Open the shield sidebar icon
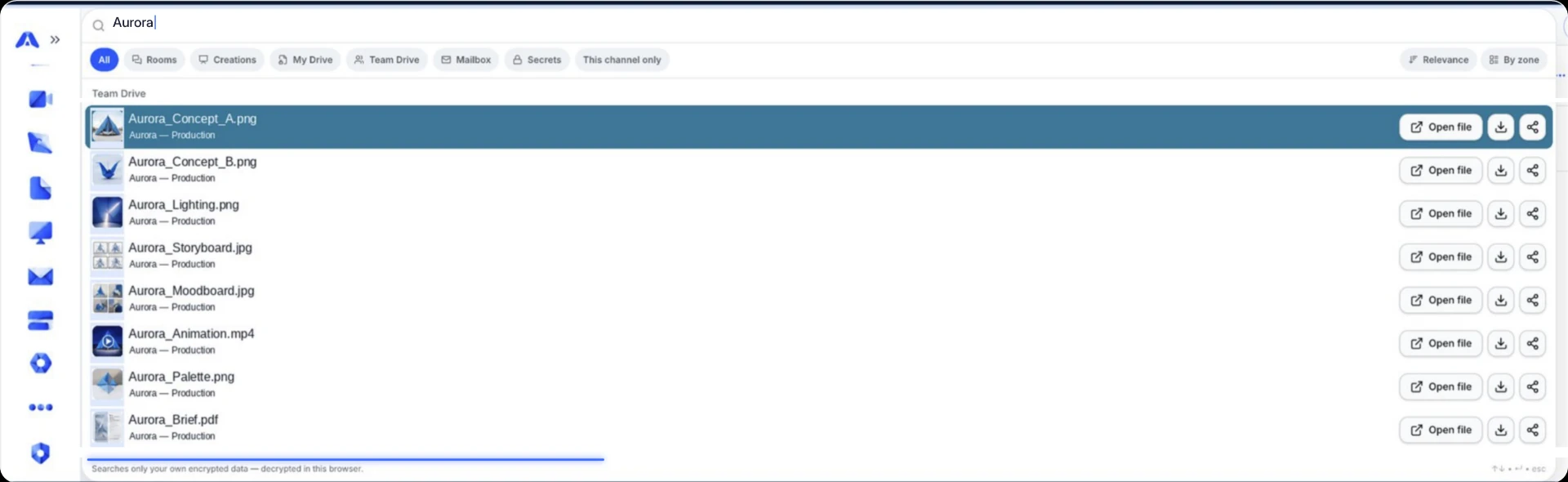The height and width of the screenshot is (482, 1568). click(x=40, y=453)
